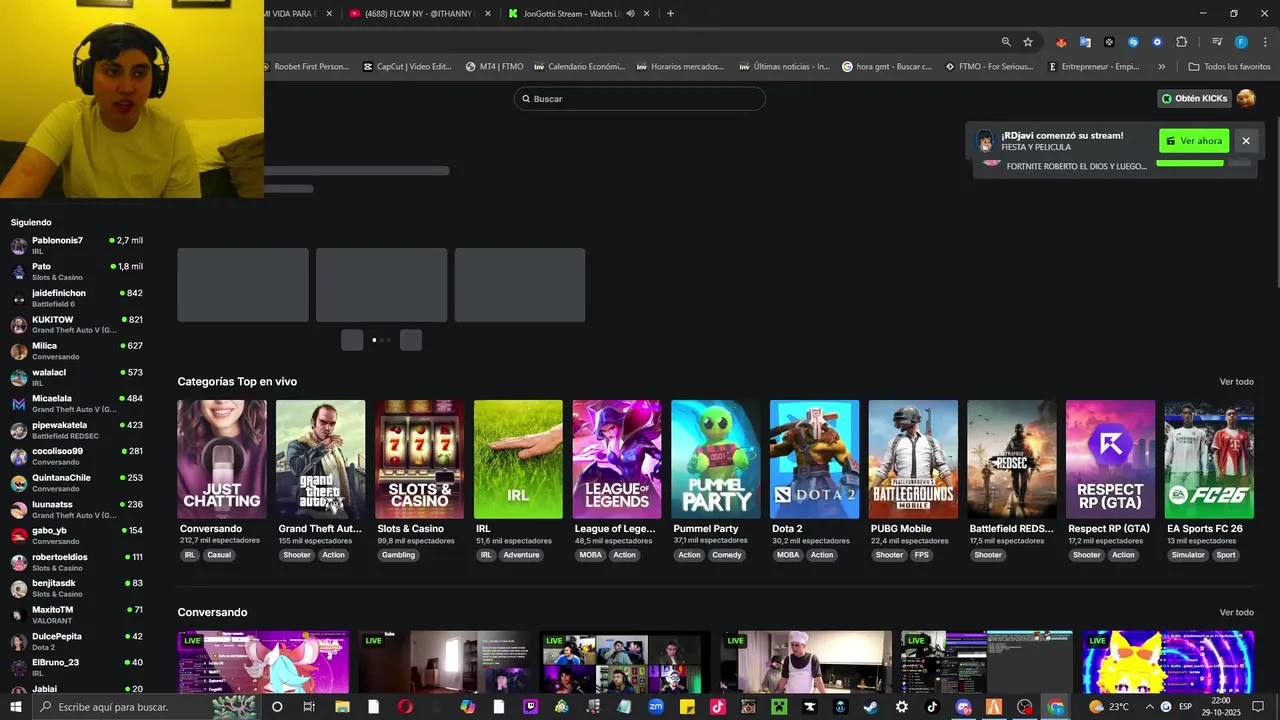Open the CapCut Video Editor bookmark
The image size is (1280, 720).
[408, 66]
